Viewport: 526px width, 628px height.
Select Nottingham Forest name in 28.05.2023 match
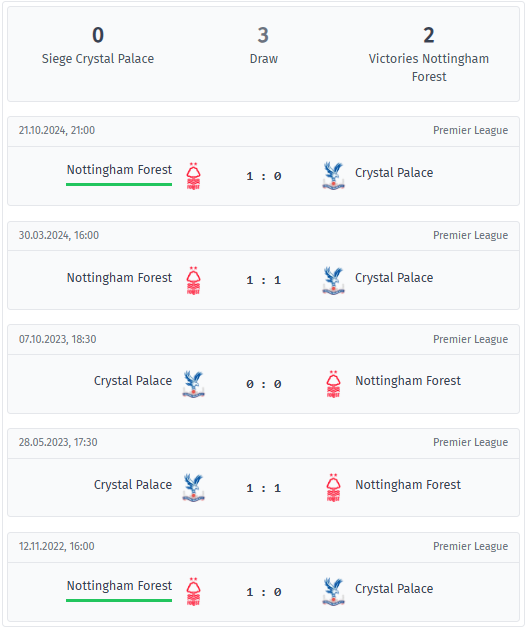(408, 485)
